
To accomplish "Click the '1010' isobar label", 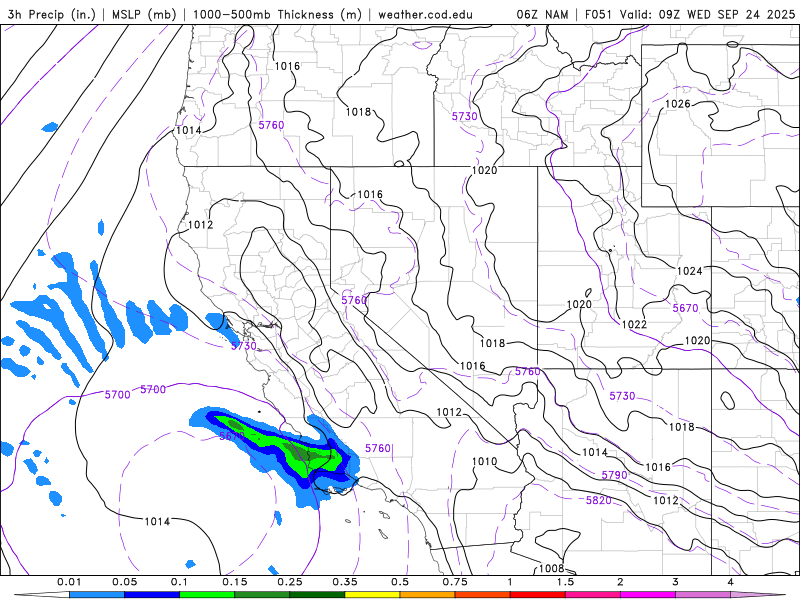I will click(x=484, y=462).
